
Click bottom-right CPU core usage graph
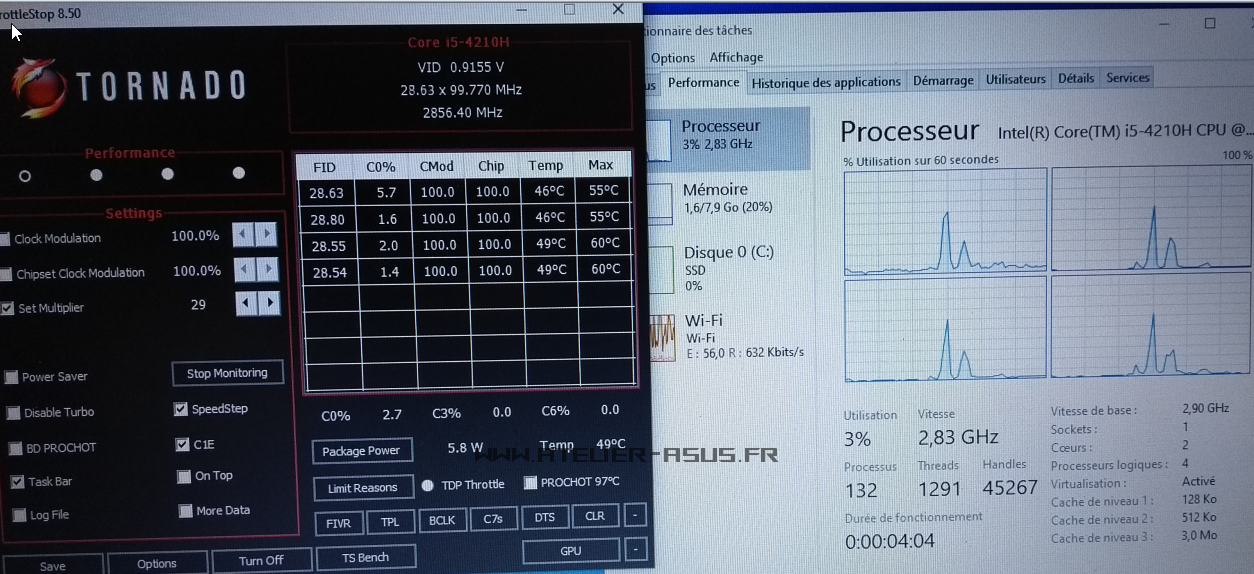1152,326
